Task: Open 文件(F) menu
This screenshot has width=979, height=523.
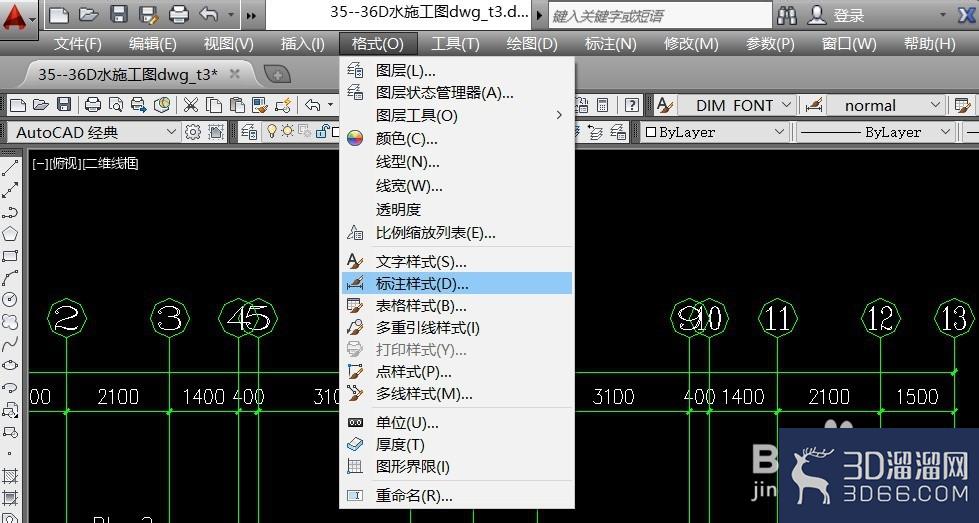Action: 77,44
